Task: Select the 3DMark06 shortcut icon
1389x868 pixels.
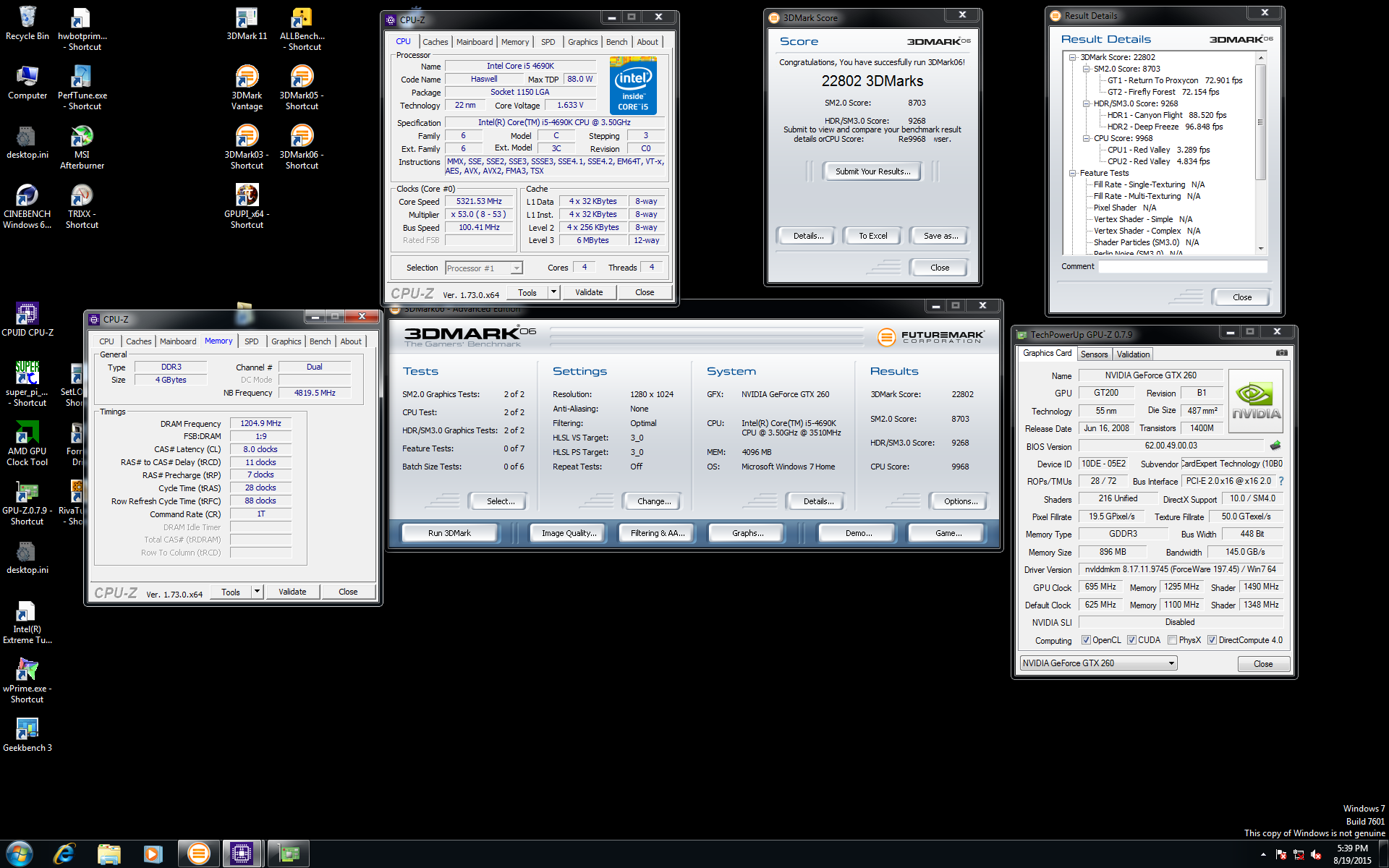Action: (302, 148)
